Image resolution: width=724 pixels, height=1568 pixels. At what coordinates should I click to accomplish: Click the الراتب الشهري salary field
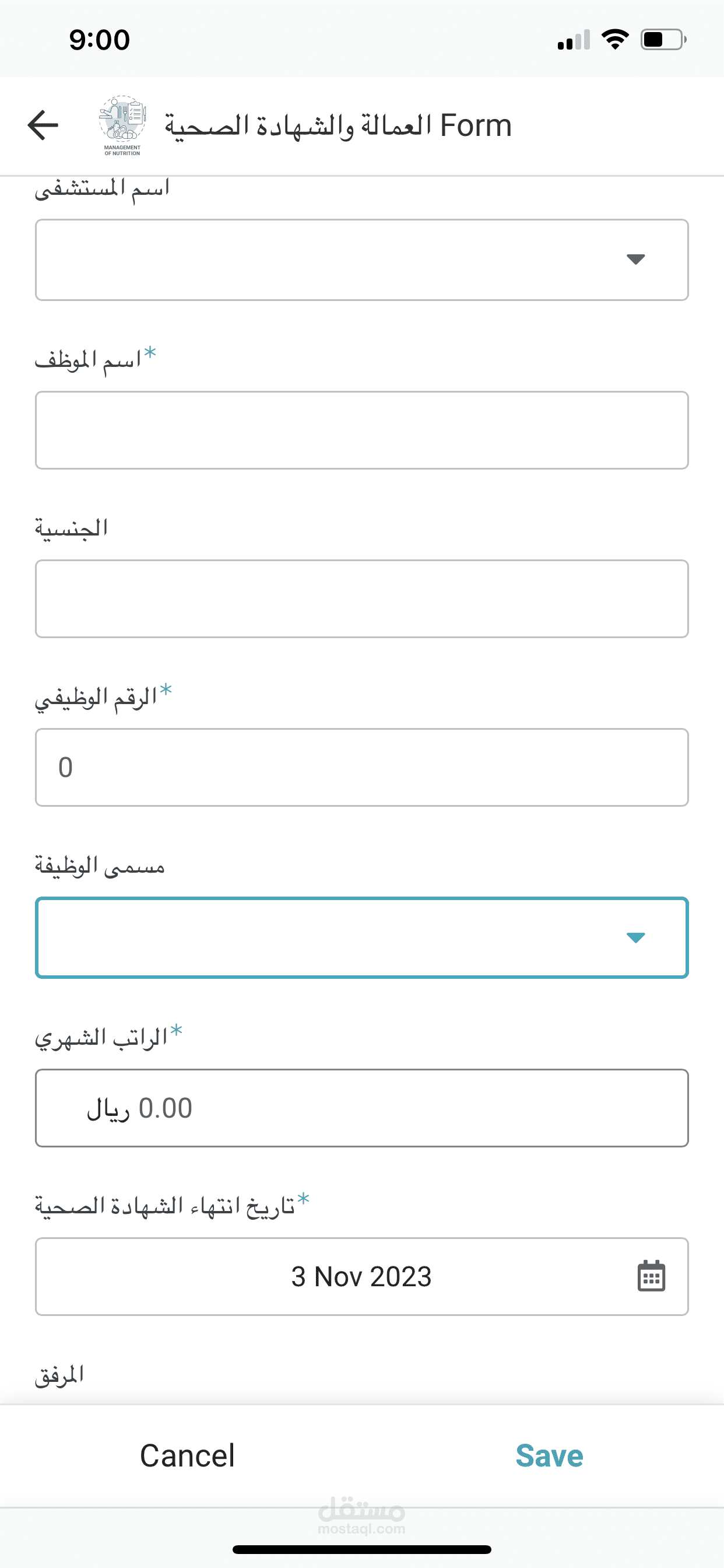(361, 1108)
